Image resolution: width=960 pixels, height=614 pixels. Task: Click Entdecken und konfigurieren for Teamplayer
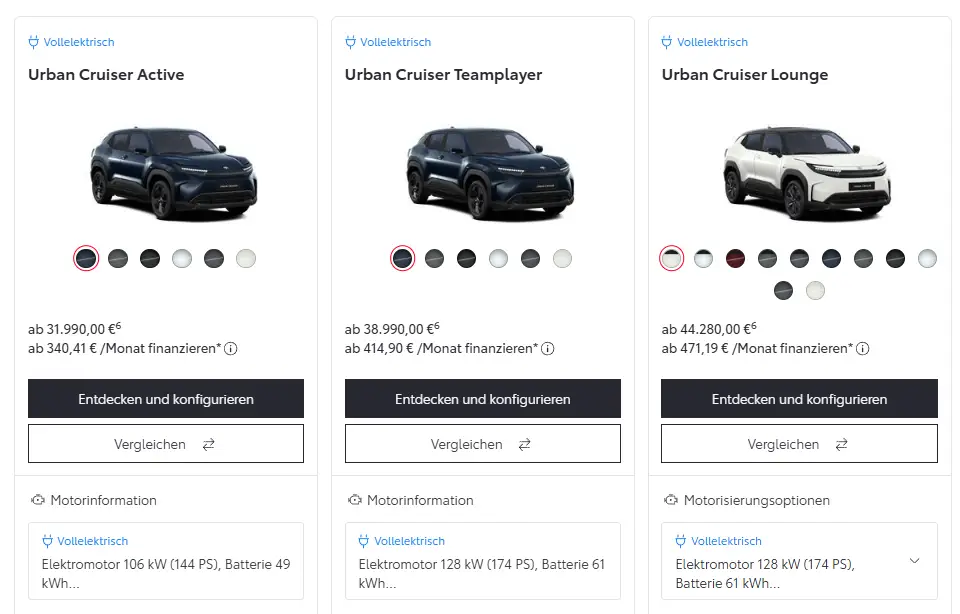pos(482,399)
